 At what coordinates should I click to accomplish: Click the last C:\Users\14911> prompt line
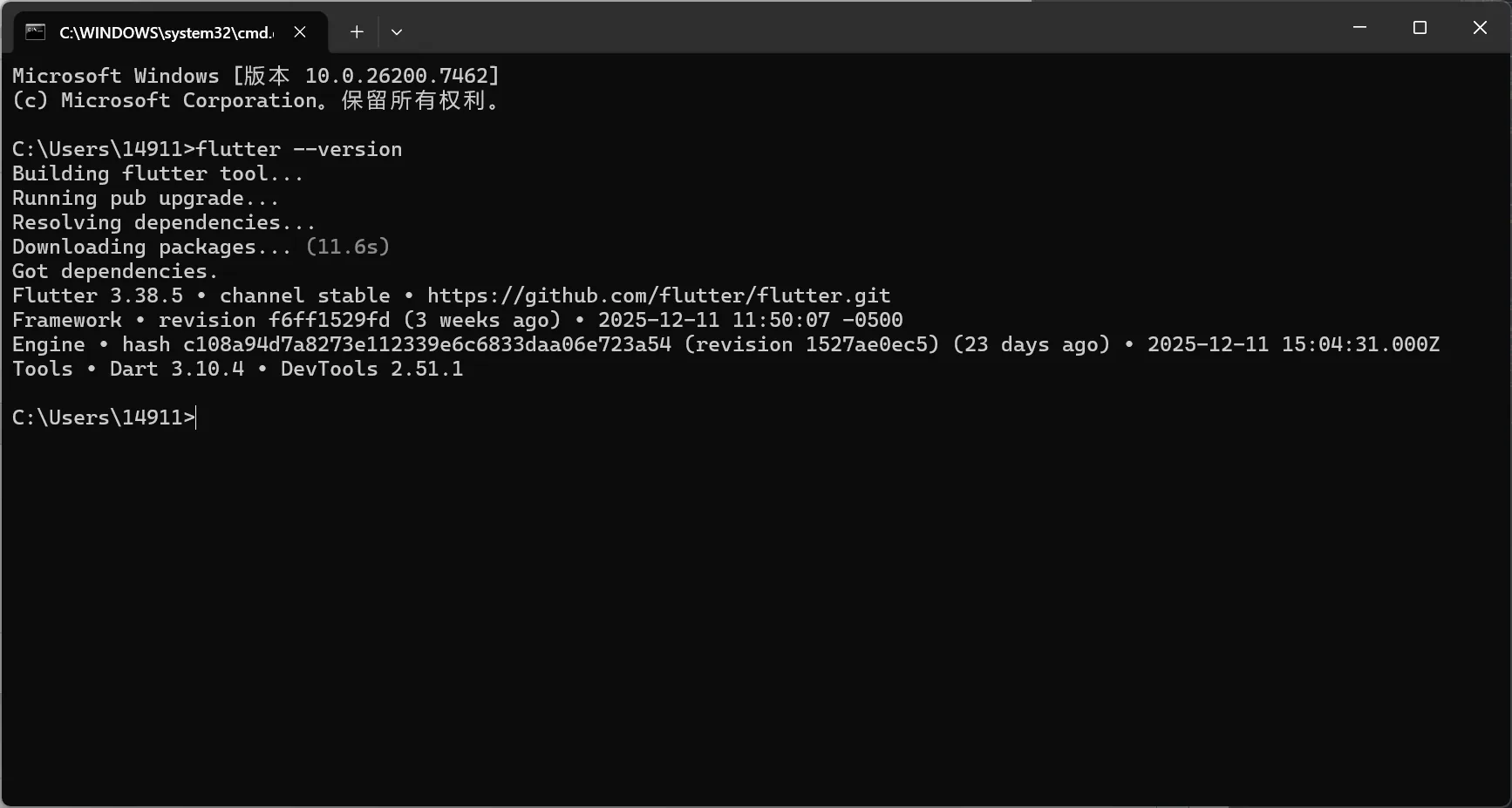pyautogui.click(x=103, y=418)
